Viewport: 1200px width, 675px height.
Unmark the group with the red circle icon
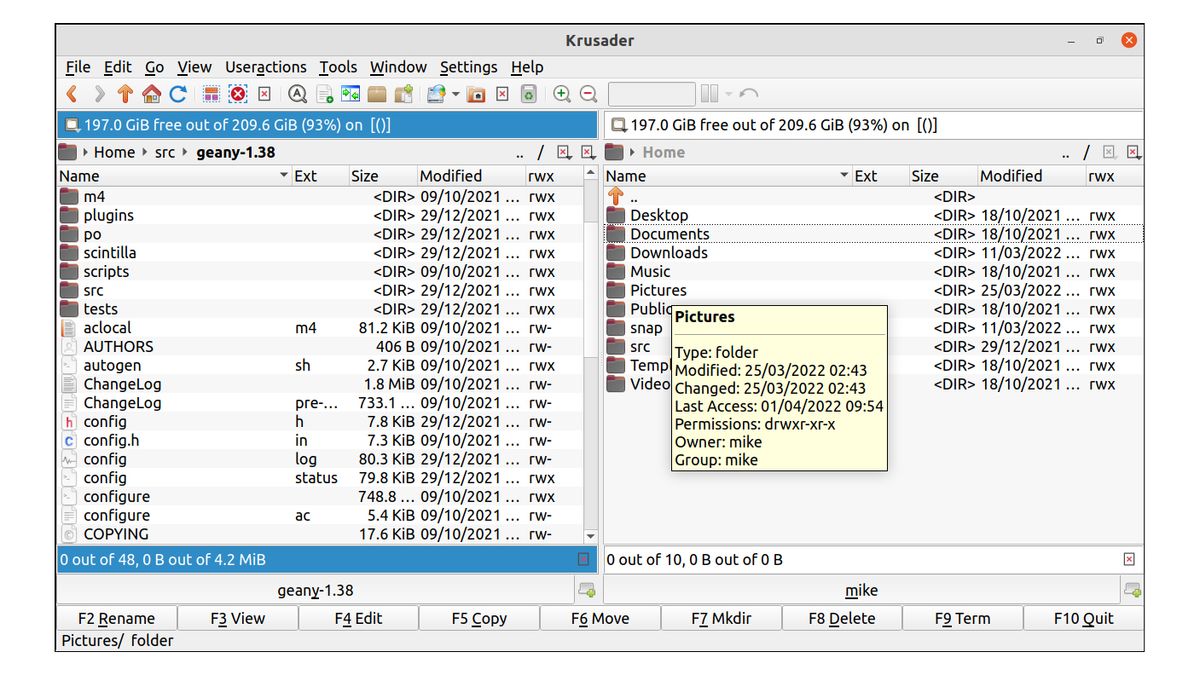[x=236, y=93]
